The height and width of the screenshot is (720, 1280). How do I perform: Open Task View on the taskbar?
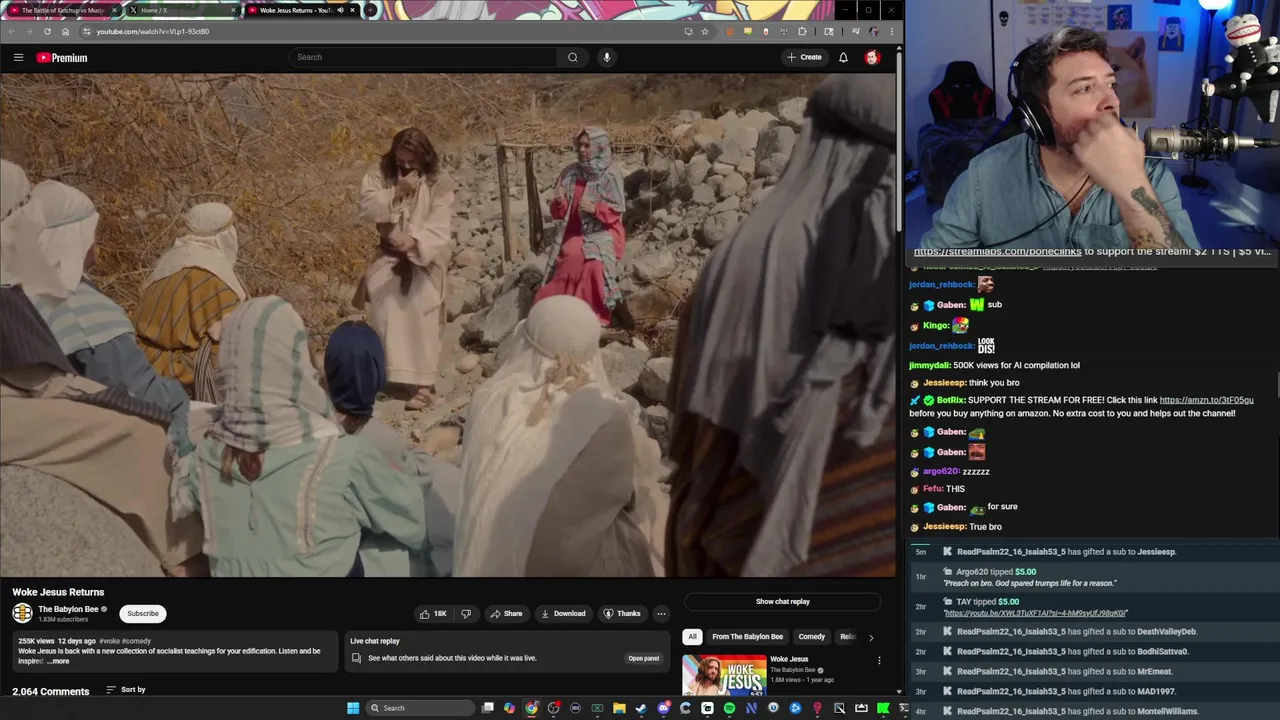(x=487, y=708)
